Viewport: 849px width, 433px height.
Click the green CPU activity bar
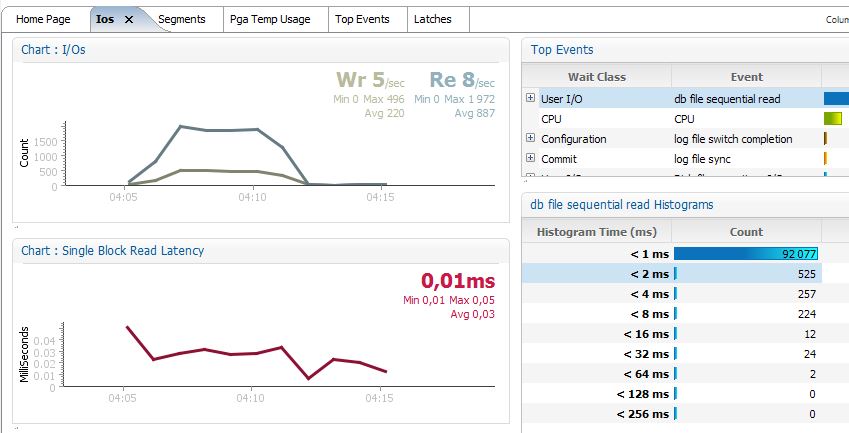(833, 119)
